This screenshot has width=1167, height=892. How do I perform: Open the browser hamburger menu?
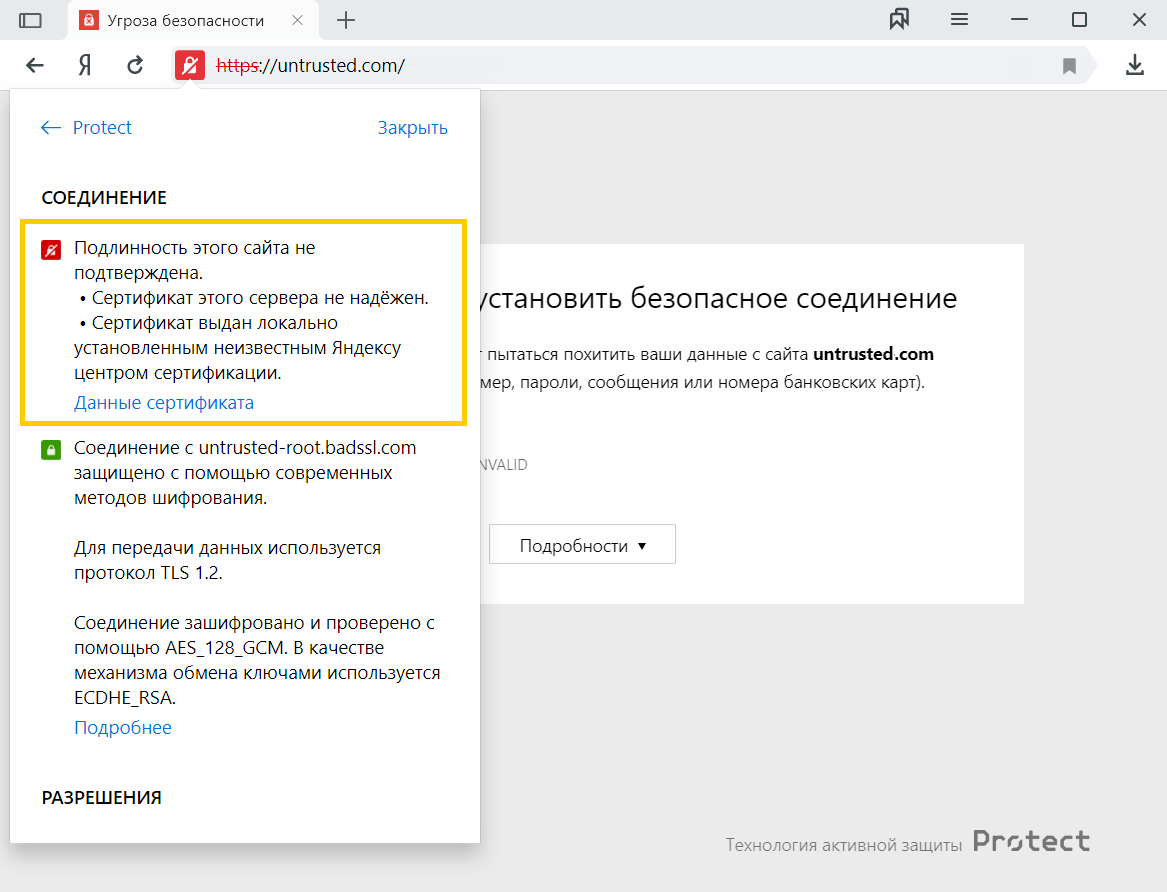click(959, 19)
